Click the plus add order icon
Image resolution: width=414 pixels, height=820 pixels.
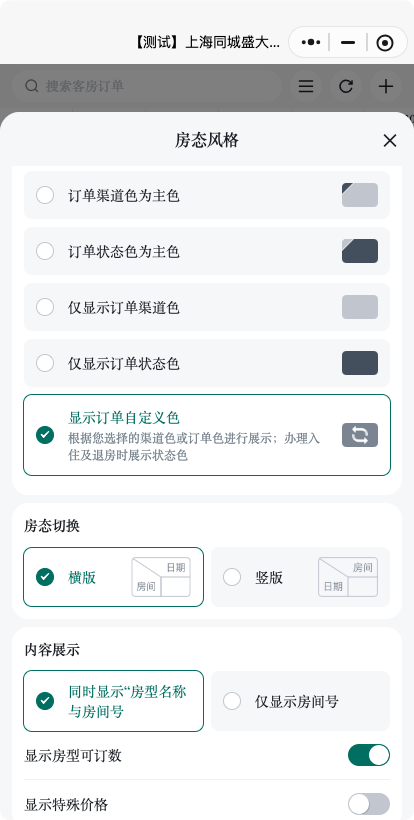pos(386,86)
